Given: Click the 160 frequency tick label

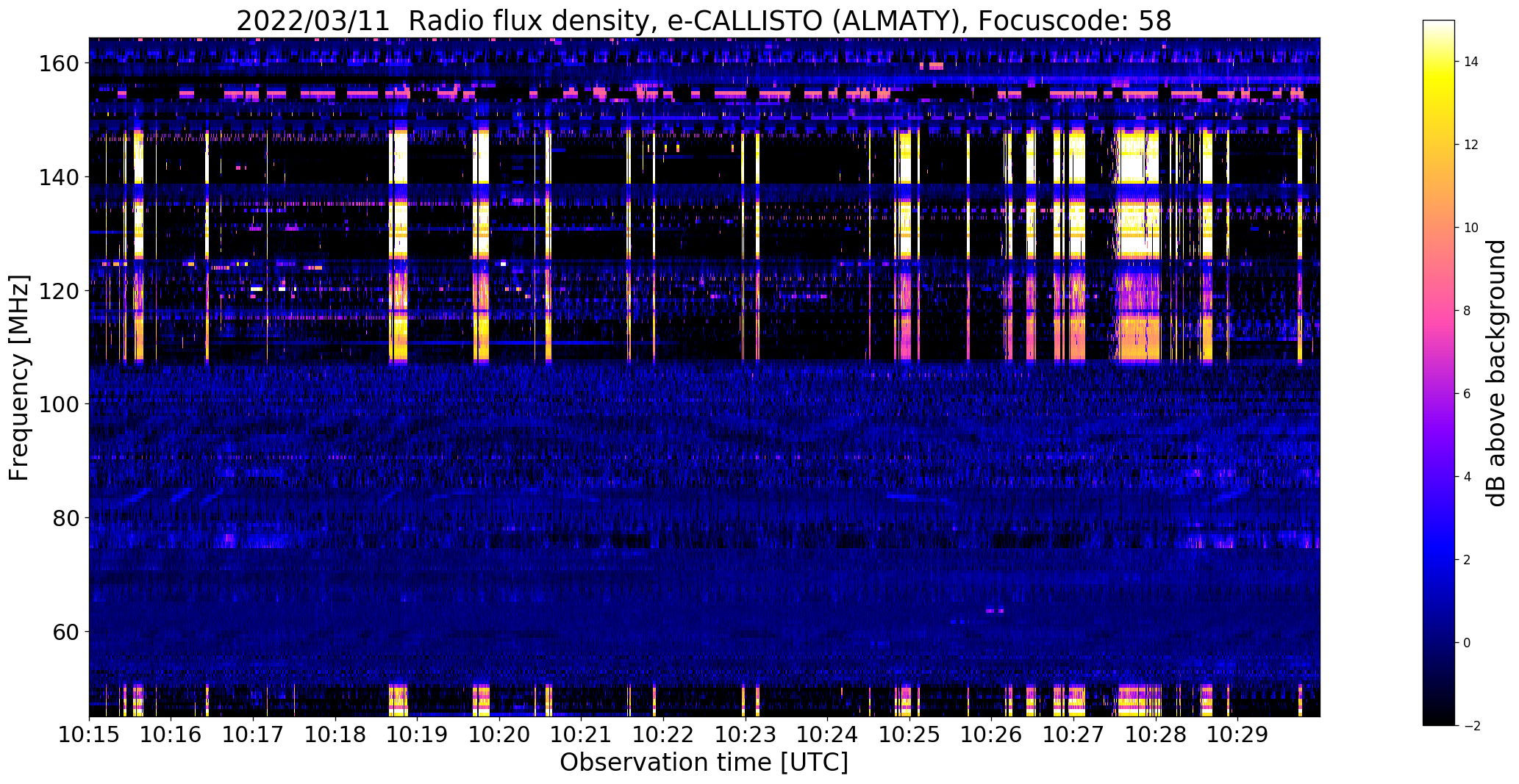Looking at the screenshot, I should pyautogui.click(x=59, y=64).
